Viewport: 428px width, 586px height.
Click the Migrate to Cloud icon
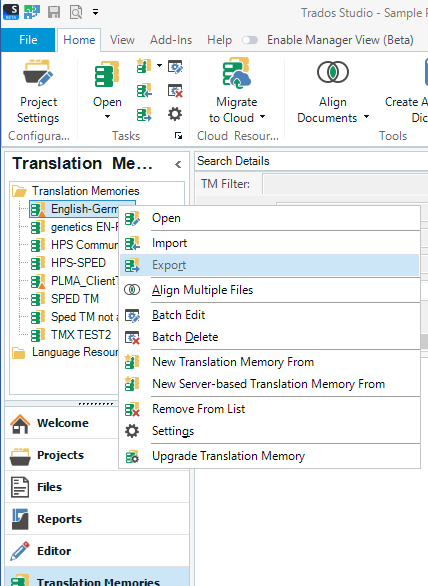236,73
